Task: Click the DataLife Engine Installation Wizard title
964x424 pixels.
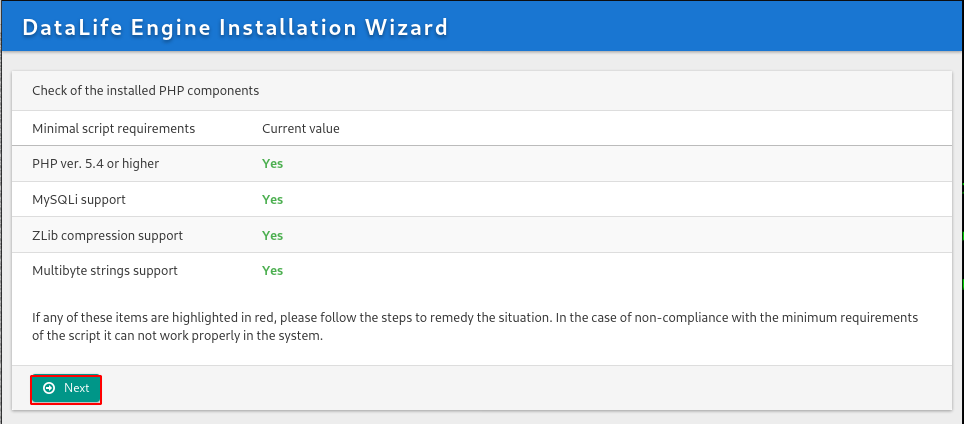Action: [235, 28]
